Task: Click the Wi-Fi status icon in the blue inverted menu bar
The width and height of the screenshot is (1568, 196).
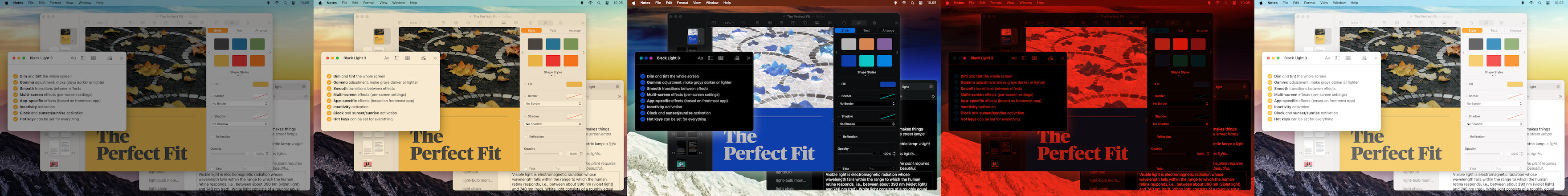Action: tap(904, 2)
